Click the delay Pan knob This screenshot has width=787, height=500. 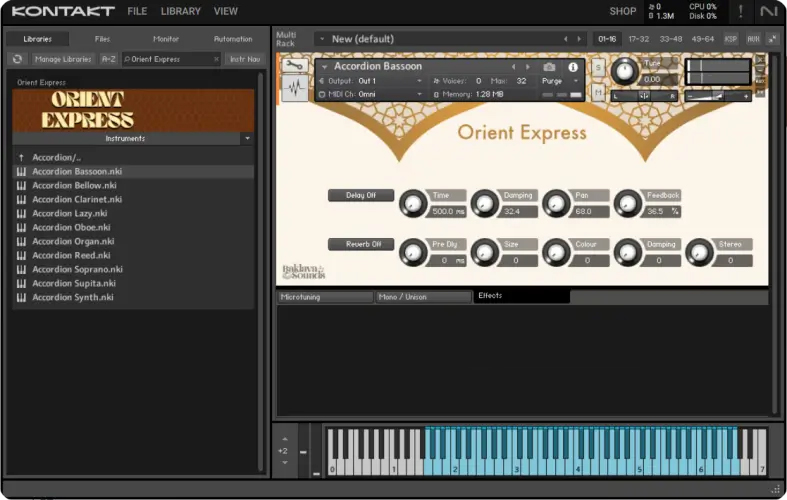pos(556,203)
